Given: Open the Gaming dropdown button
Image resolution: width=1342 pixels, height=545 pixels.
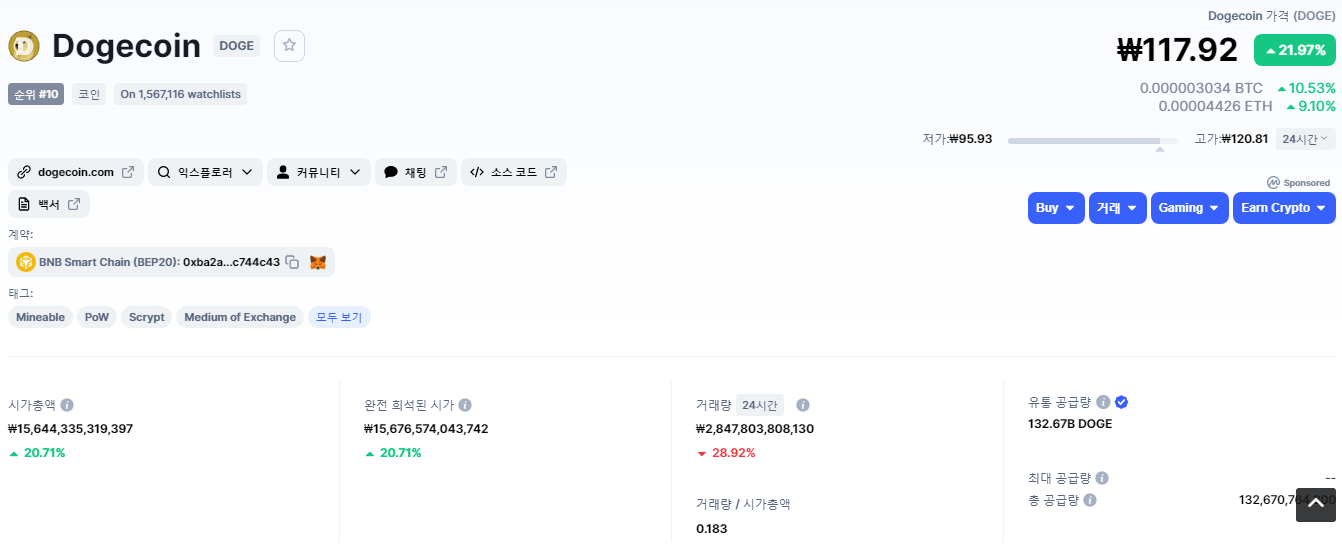Looking at the screenshot, I should [1190, 208].
